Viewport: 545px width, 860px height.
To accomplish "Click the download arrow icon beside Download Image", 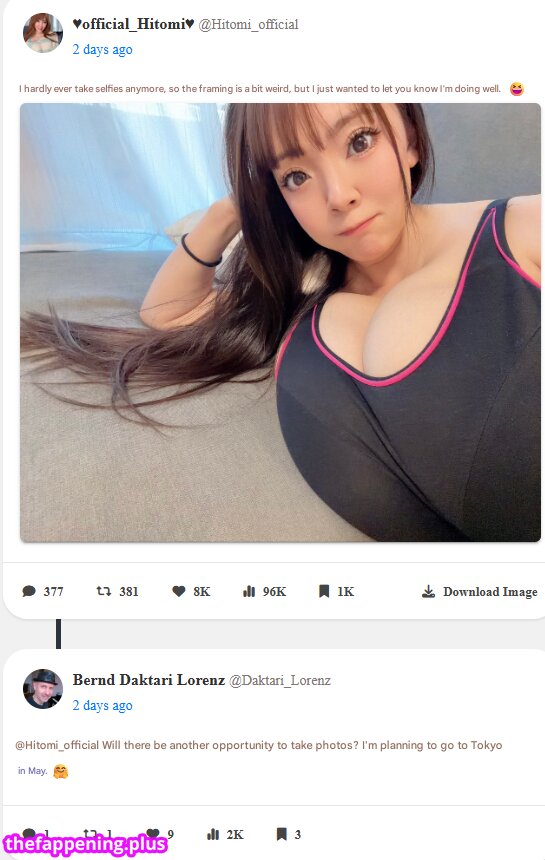I will click(x=429, y=591).
